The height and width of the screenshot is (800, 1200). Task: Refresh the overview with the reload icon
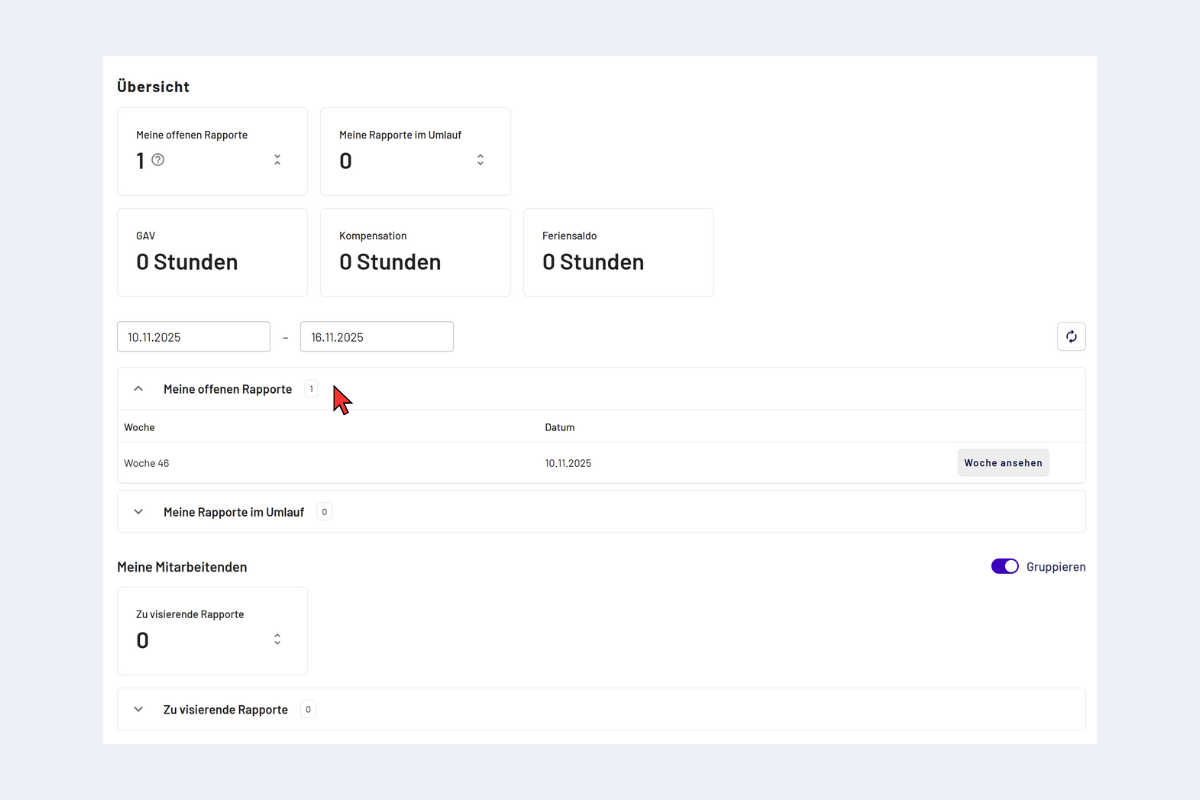click(1071, 337)
